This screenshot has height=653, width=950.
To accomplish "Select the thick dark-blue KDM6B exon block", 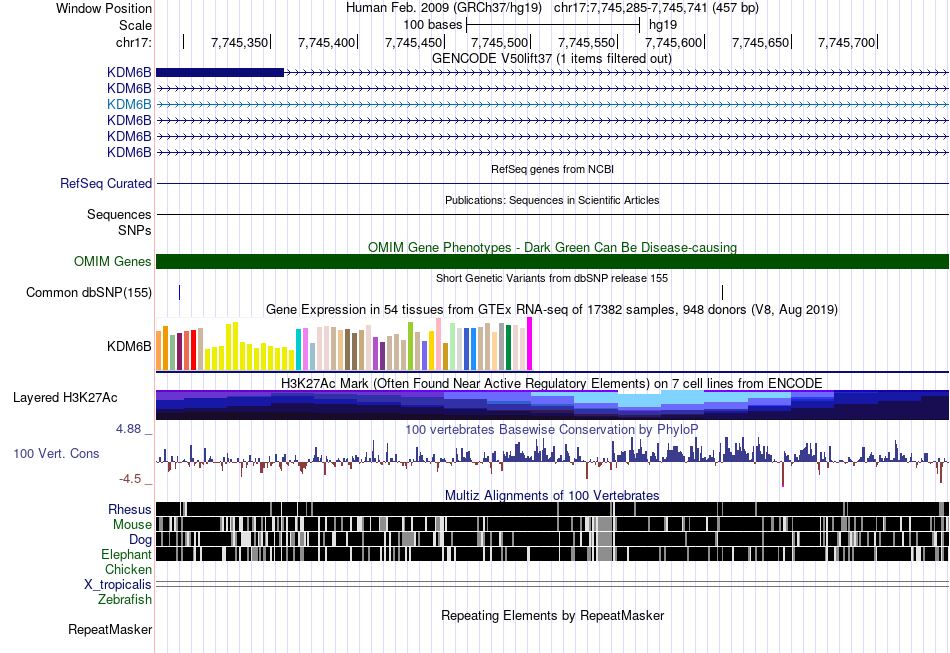I will pos(220,73).
